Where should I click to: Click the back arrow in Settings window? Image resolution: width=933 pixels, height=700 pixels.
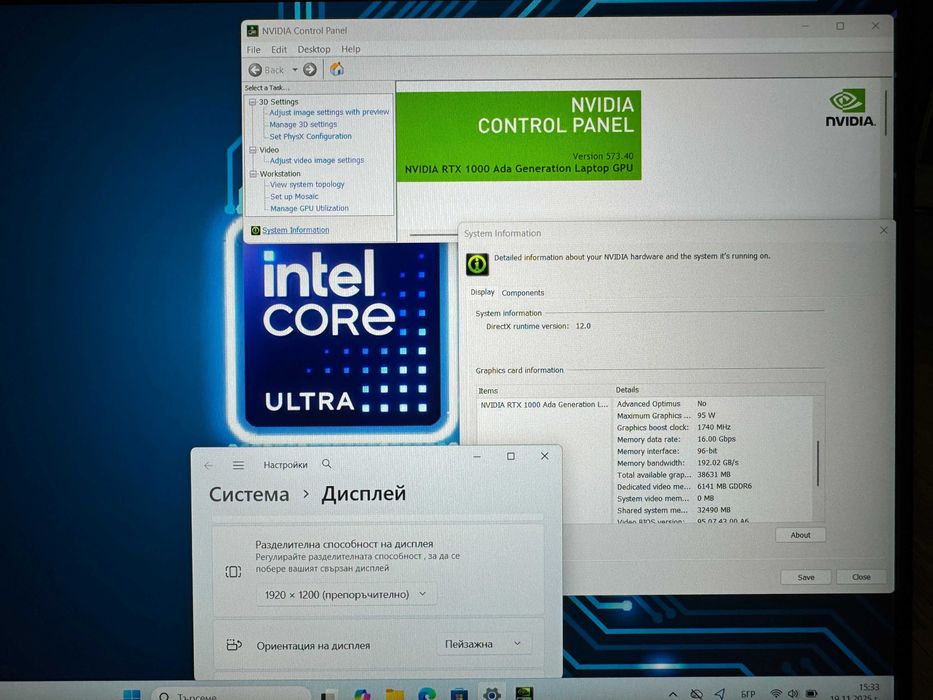[208, 465]
